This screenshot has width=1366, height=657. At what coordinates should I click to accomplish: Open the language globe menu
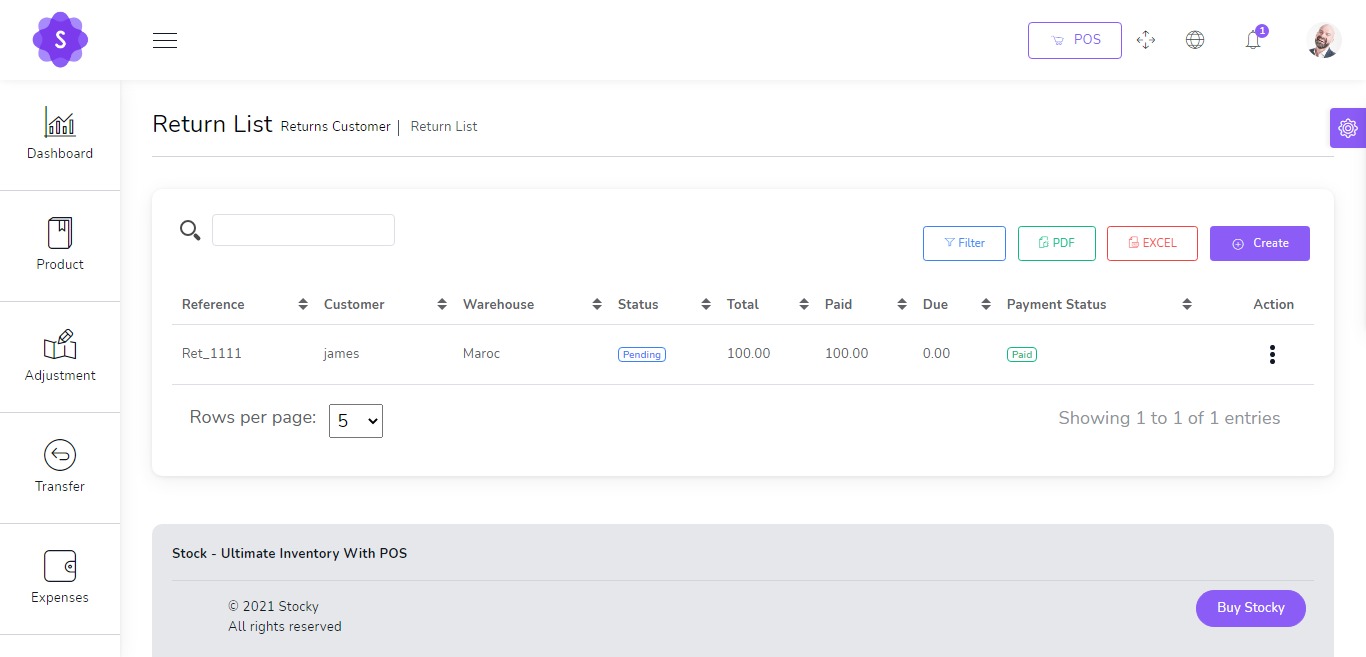pyautogui.click(x=1195, y=40)
